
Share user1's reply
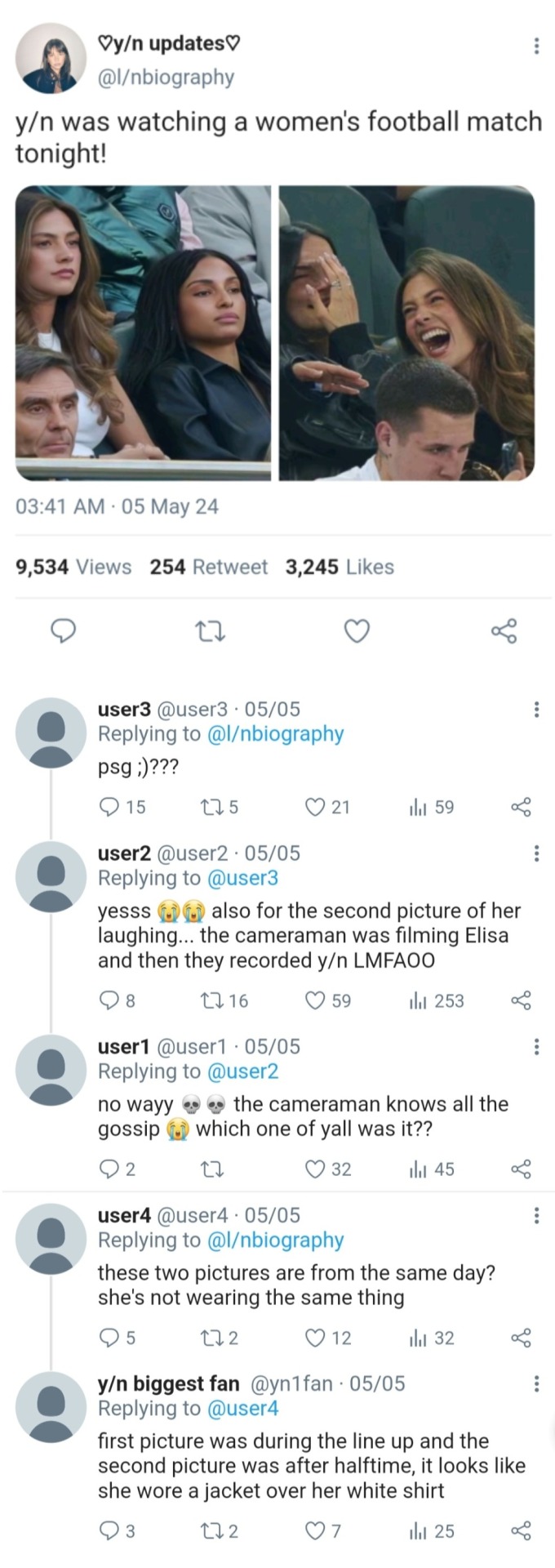pyautogui.click(x=521, y=1169)
